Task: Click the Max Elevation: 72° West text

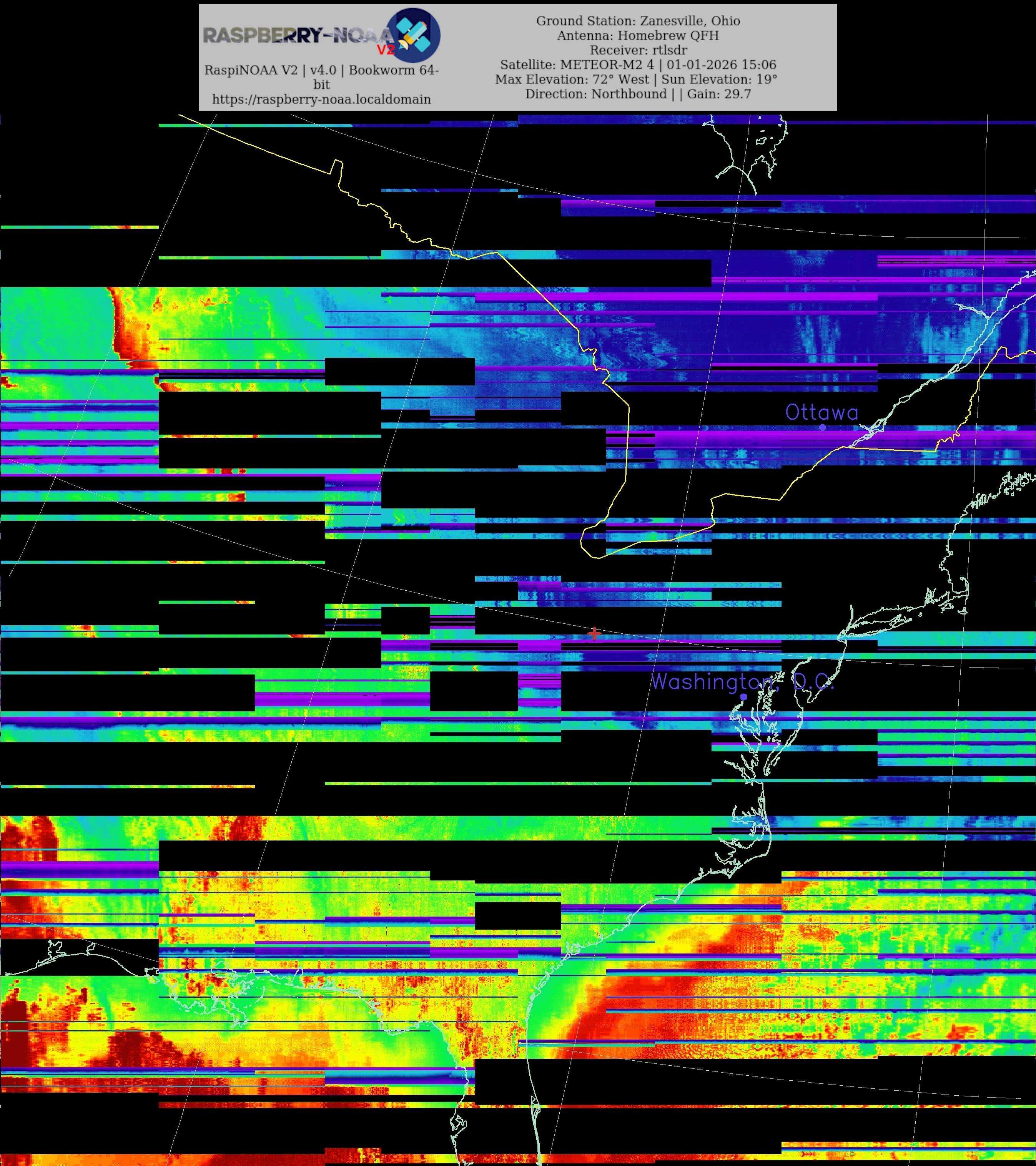Action: coord(572,79)
